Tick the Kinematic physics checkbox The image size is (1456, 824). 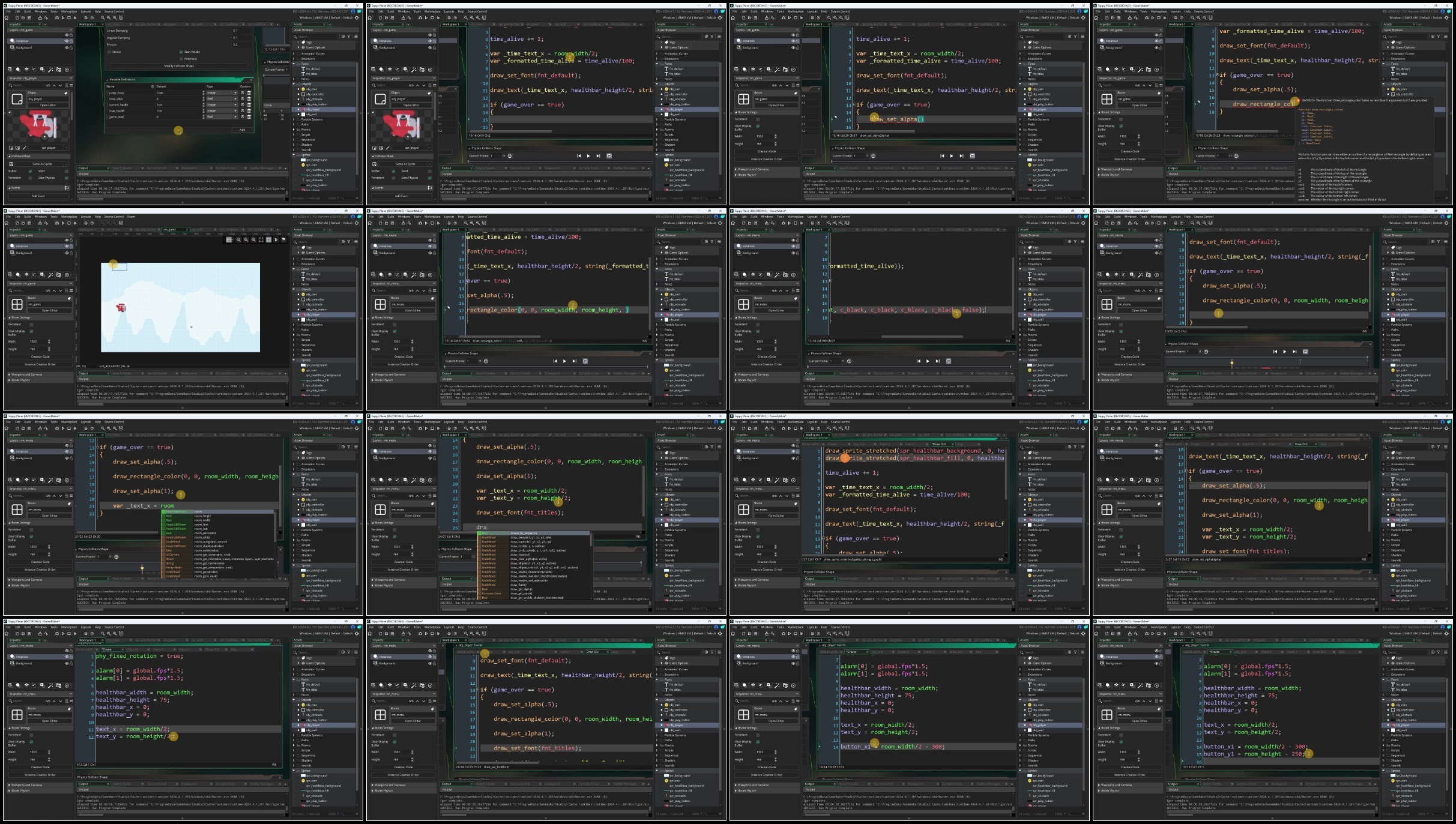point(181,59)
